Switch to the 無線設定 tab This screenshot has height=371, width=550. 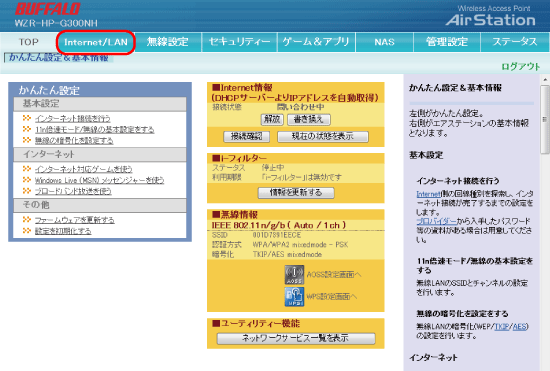click(x=168, y=42)
